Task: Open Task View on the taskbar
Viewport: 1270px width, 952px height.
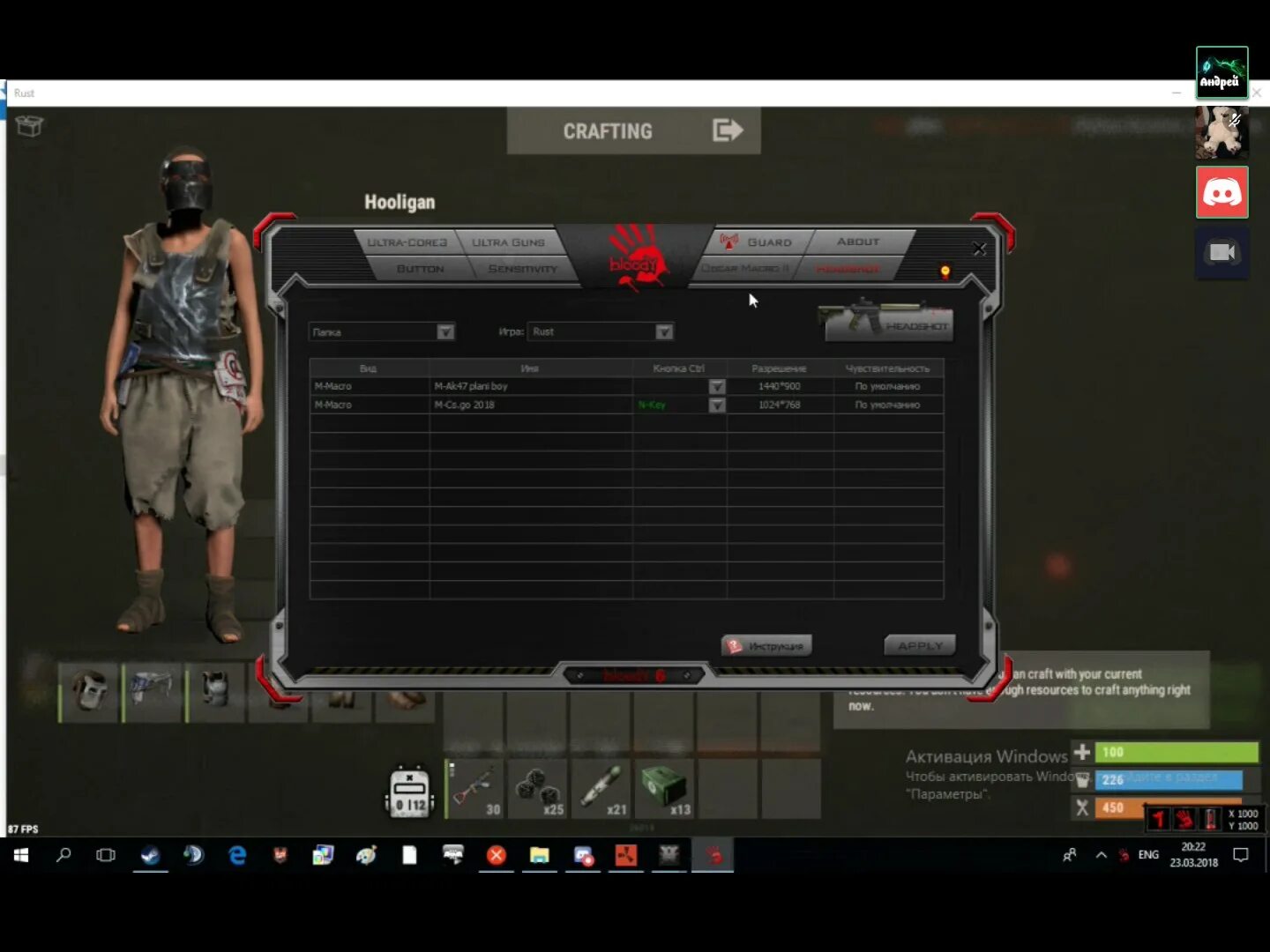Action: (106, 855)
